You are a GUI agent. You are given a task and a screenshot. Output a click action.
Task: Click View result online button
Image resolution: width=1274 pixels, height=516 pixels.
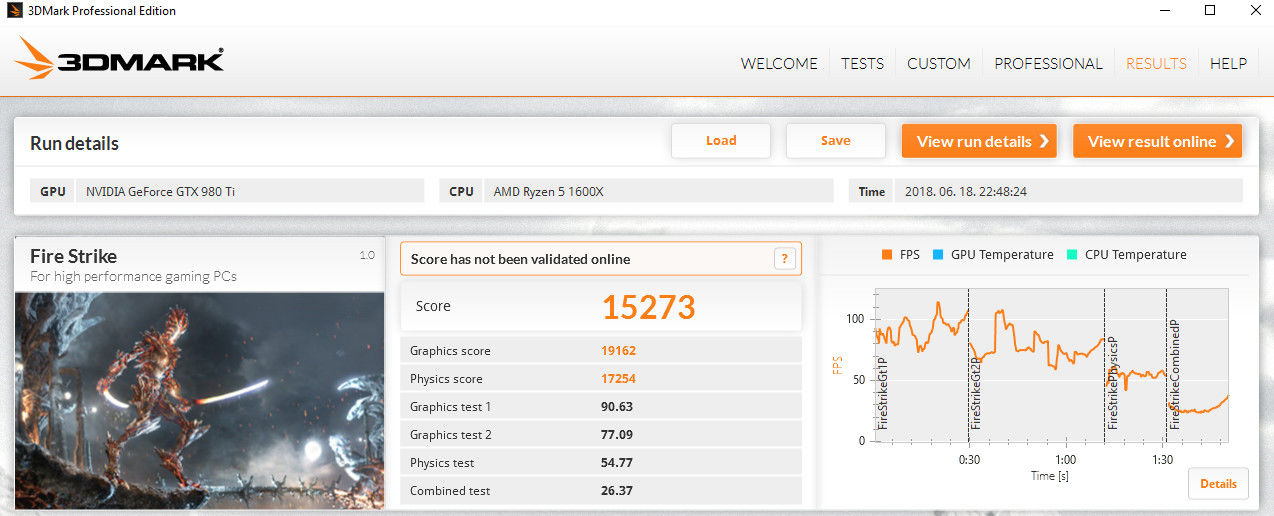point(1158,141)
